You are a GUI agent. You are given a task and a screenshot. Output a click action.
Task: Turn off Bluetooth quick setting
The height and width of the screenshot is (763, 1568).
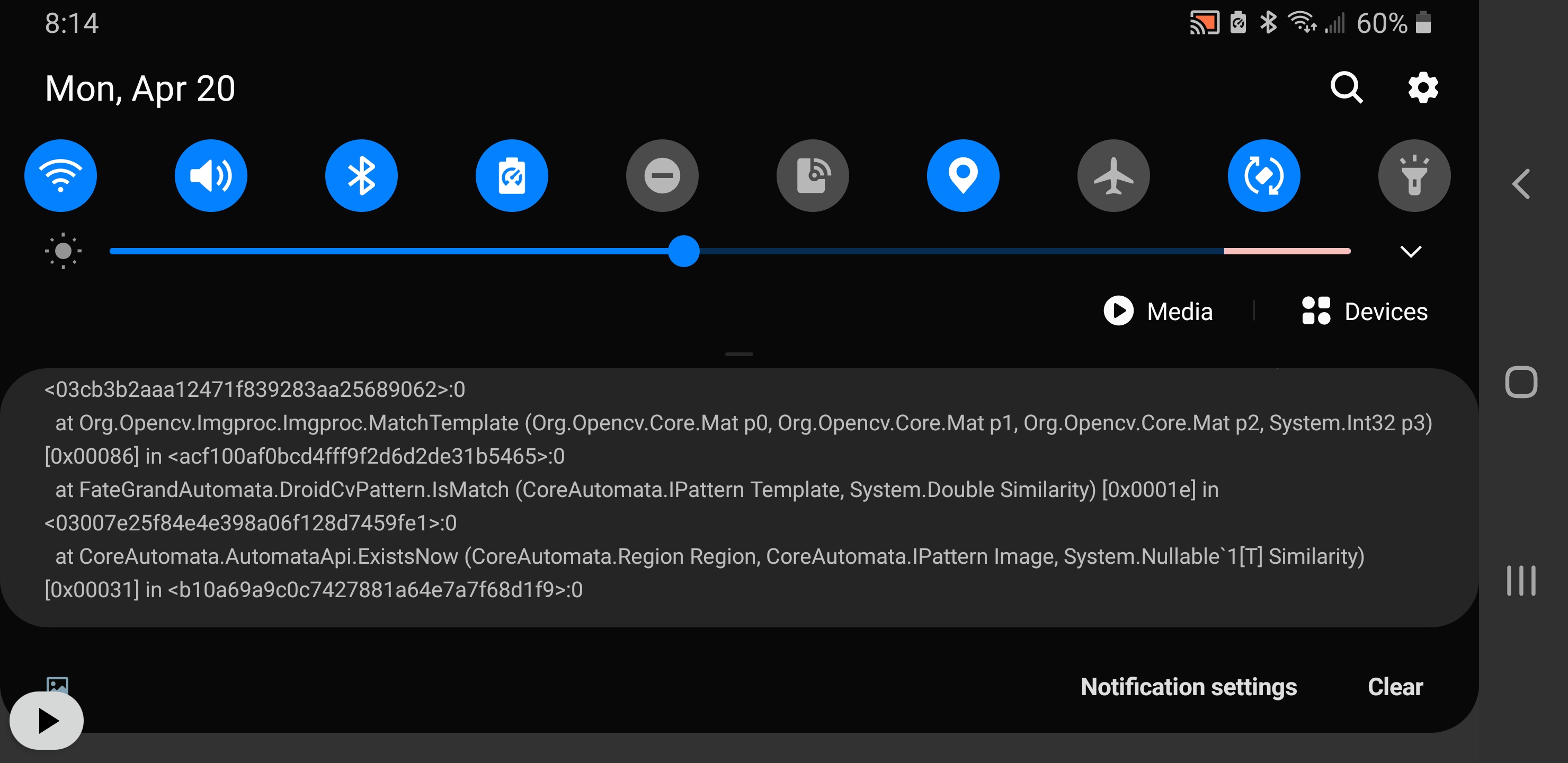pos(361,175)
